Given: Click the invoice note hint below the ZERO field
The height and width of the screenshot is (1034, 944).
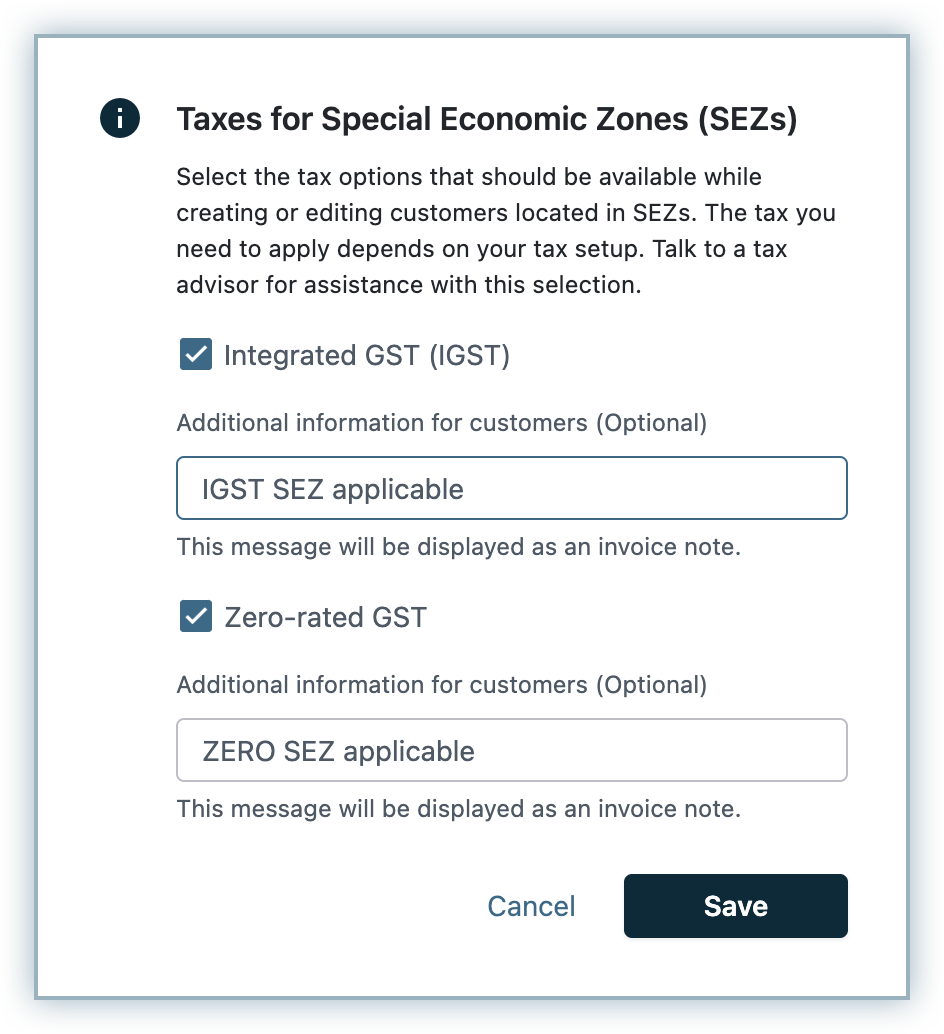Looking at the screenshot, I should point(458,809).
